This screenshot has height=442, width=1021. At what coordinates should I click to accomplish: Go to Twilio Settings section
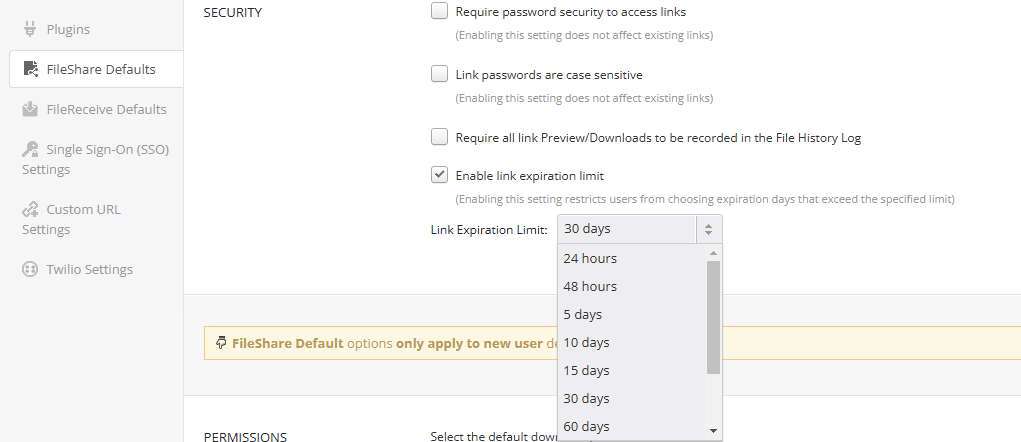(x=89, y=269)
